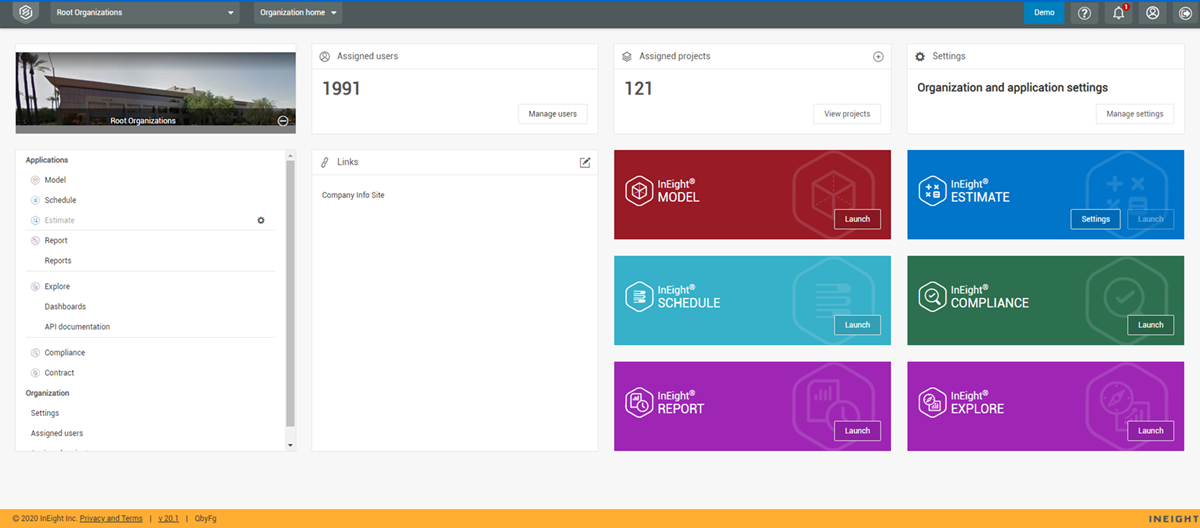
Task: Open Settings under Organization
Action: [x=45, y=413]
